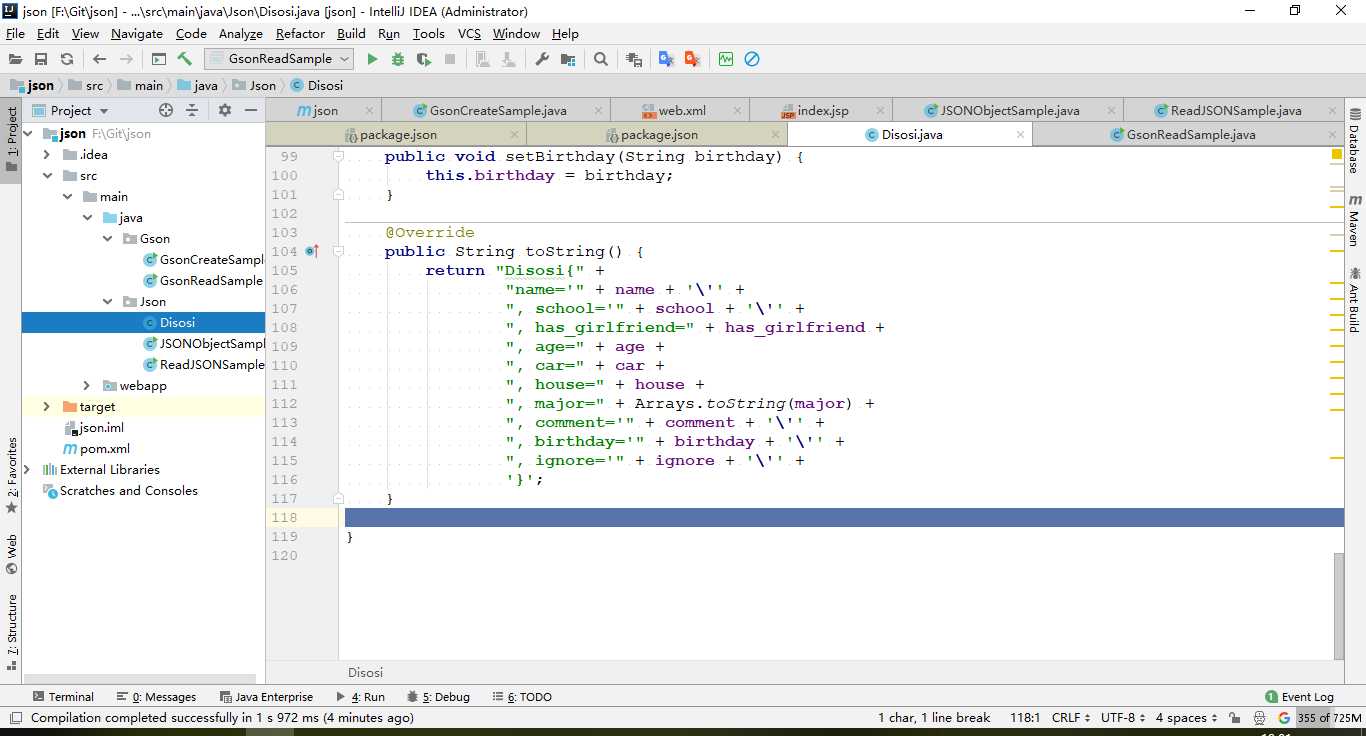Viewport: 1366px width, 736px height.
Task: Click the Search Everywhere magnifier icon
Action: tap(601, 59)
